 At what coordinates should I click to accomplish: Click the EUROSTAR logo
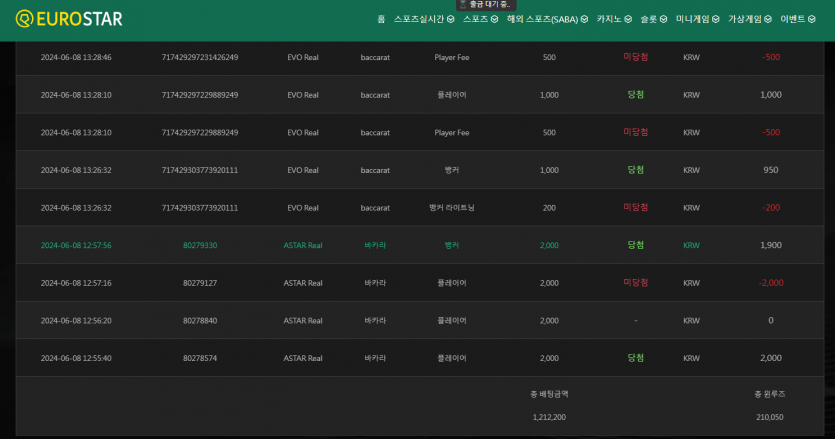(x=69, y=19)
